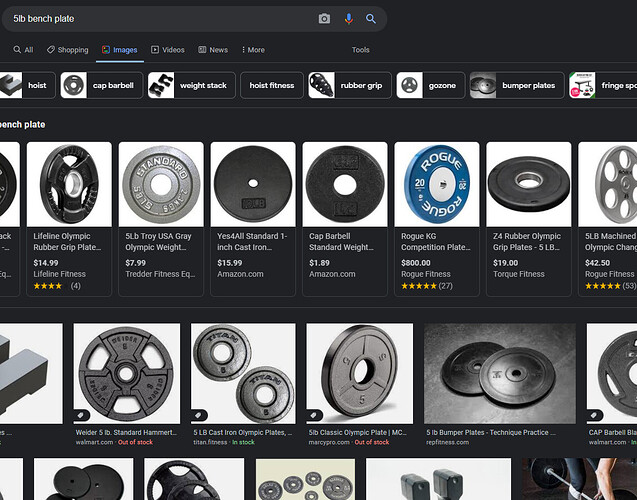Open the Yes4All Standard cast iron plate image
Viewport: 637px width, 500px height.
pyautogui.click(x=253, y=184)
